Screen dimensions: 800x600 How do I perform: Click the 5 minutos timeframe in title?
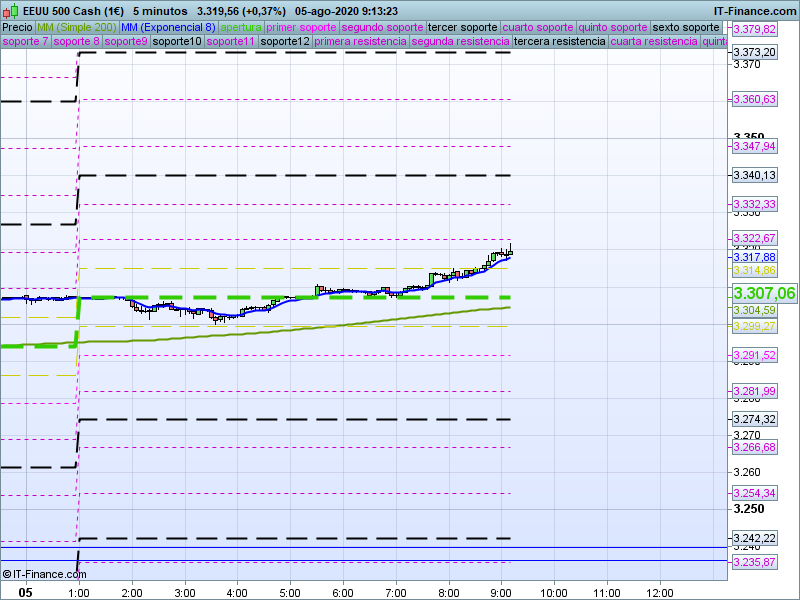click(x=161, y=10)
